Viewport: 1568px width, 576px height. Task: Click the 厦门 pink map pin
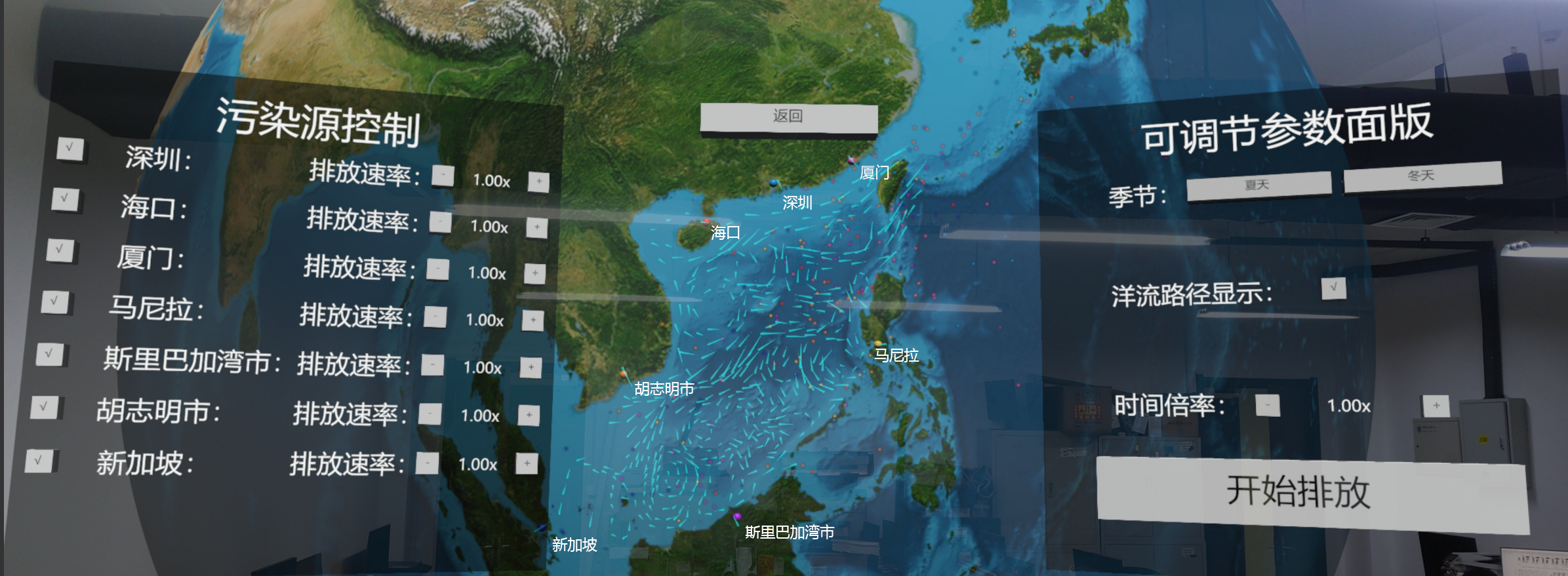[x=851, y=159]
